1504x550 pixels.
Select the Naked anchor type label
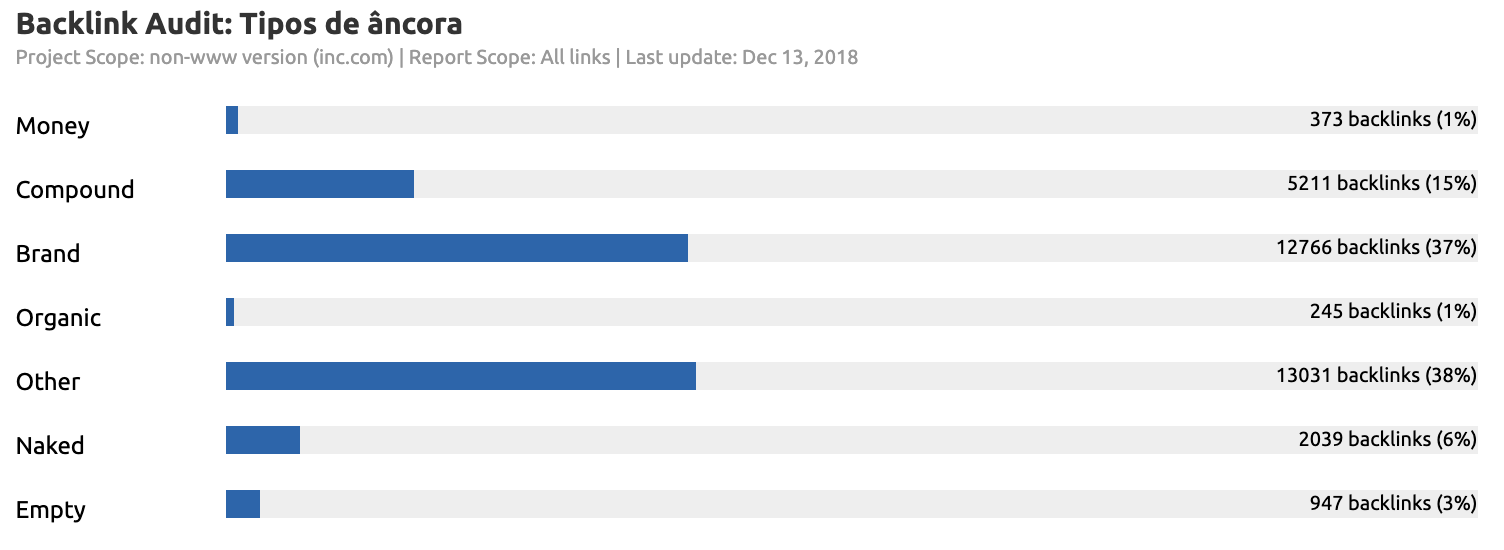point(50,446)
